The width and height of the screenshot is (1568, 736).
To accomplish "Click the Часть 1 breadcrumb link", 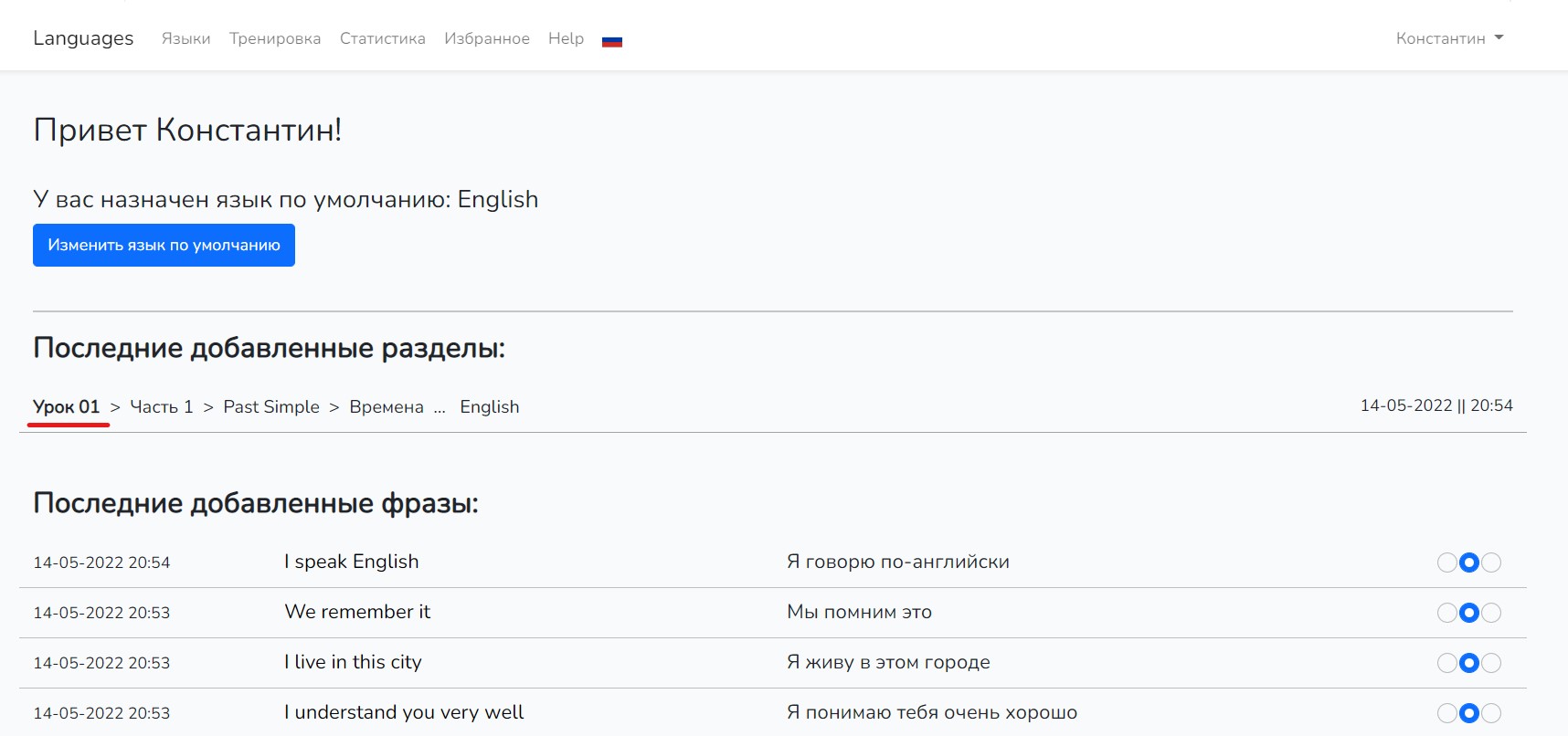I will 162,407.
